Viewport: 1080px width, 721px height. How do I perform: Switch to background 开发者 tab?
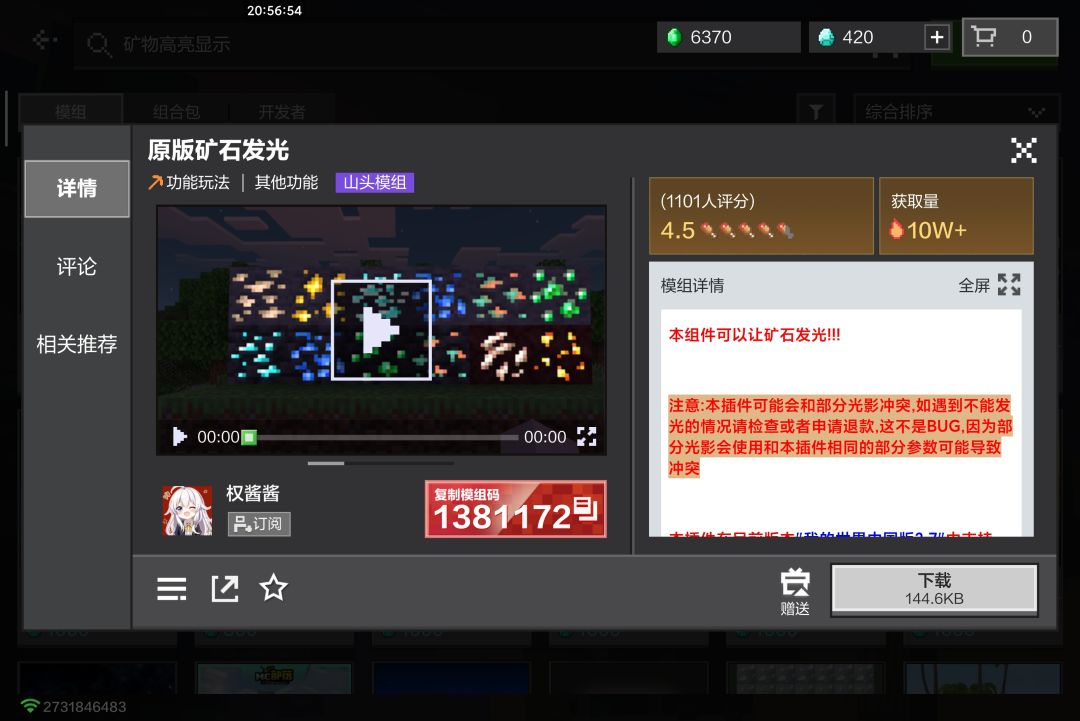(282, 111)
